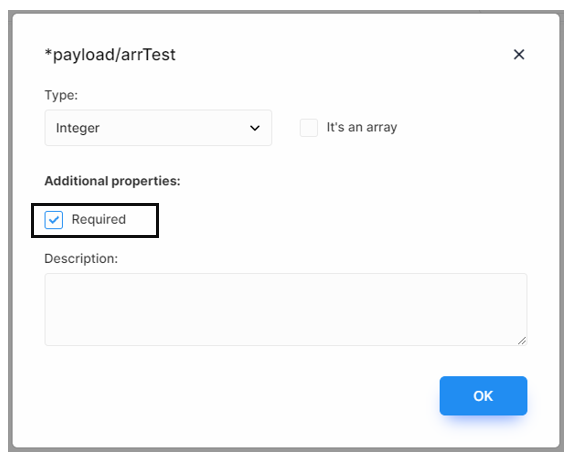Close the payload/arrTest dialog with X
Screen dimensions: 569x458
click(x=519, y=55)
